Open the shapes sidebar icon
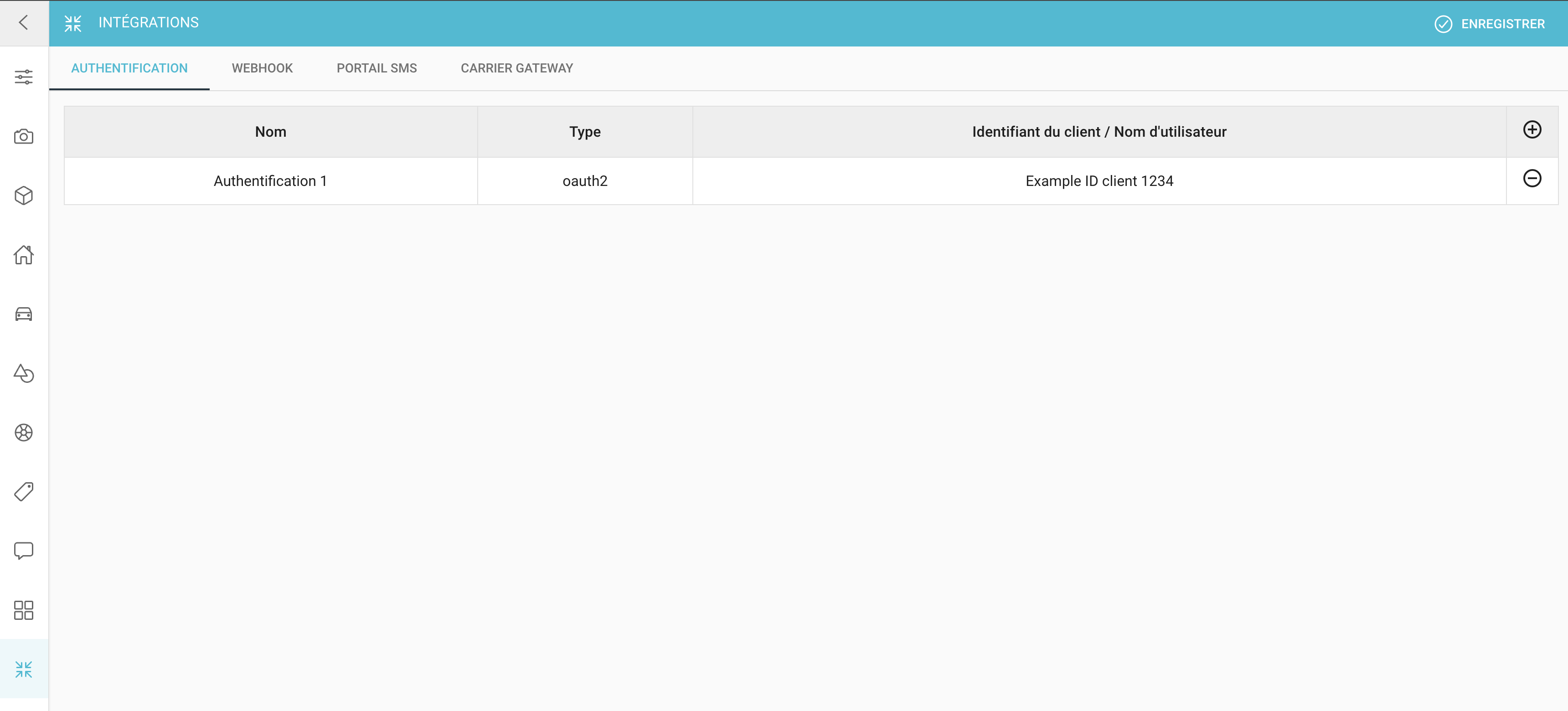This screenshot has width=1568, height=711. point(24,373)
